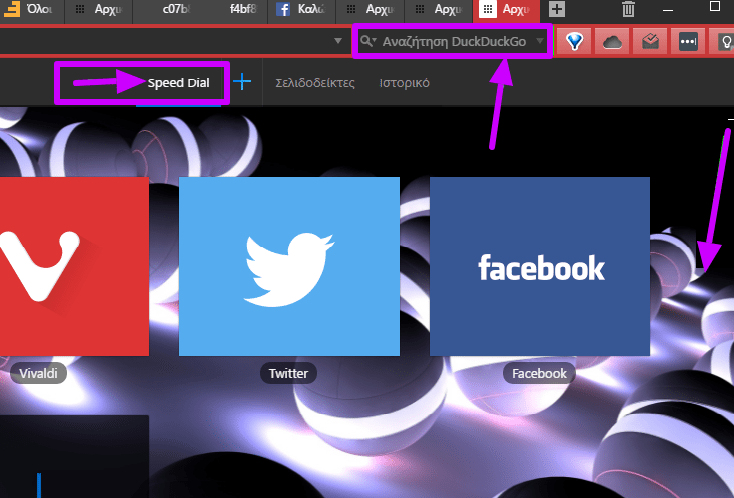Screen dimensions: 734x498
Task: Select the active red Αρχι tab
Action: coord(506,9)
